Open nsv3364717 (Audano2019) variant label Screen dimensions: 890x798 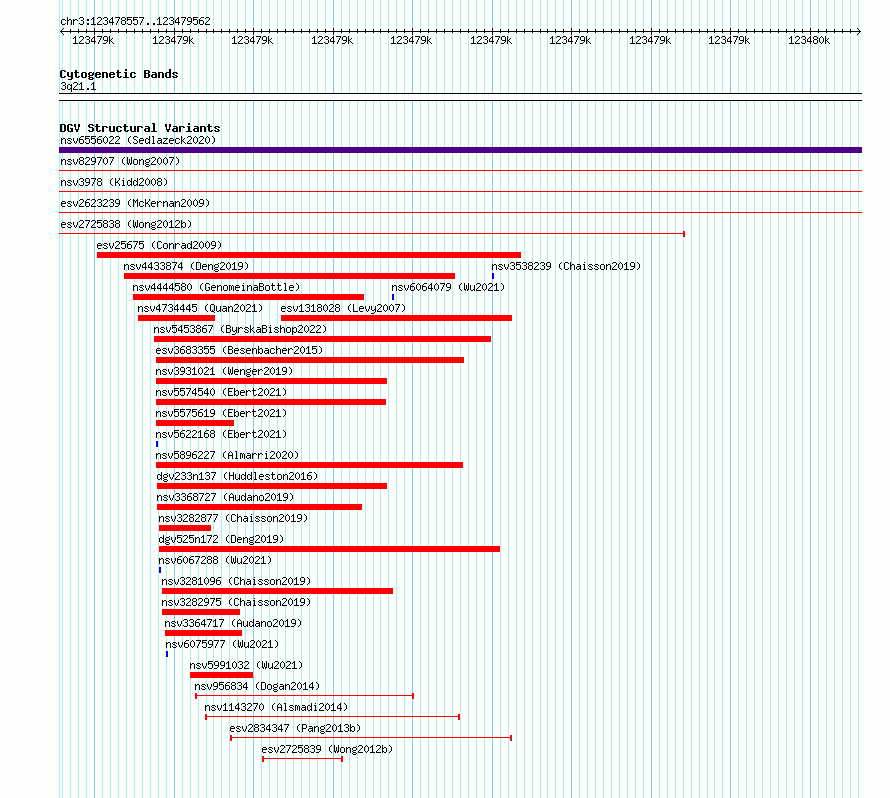pos(233,623)
